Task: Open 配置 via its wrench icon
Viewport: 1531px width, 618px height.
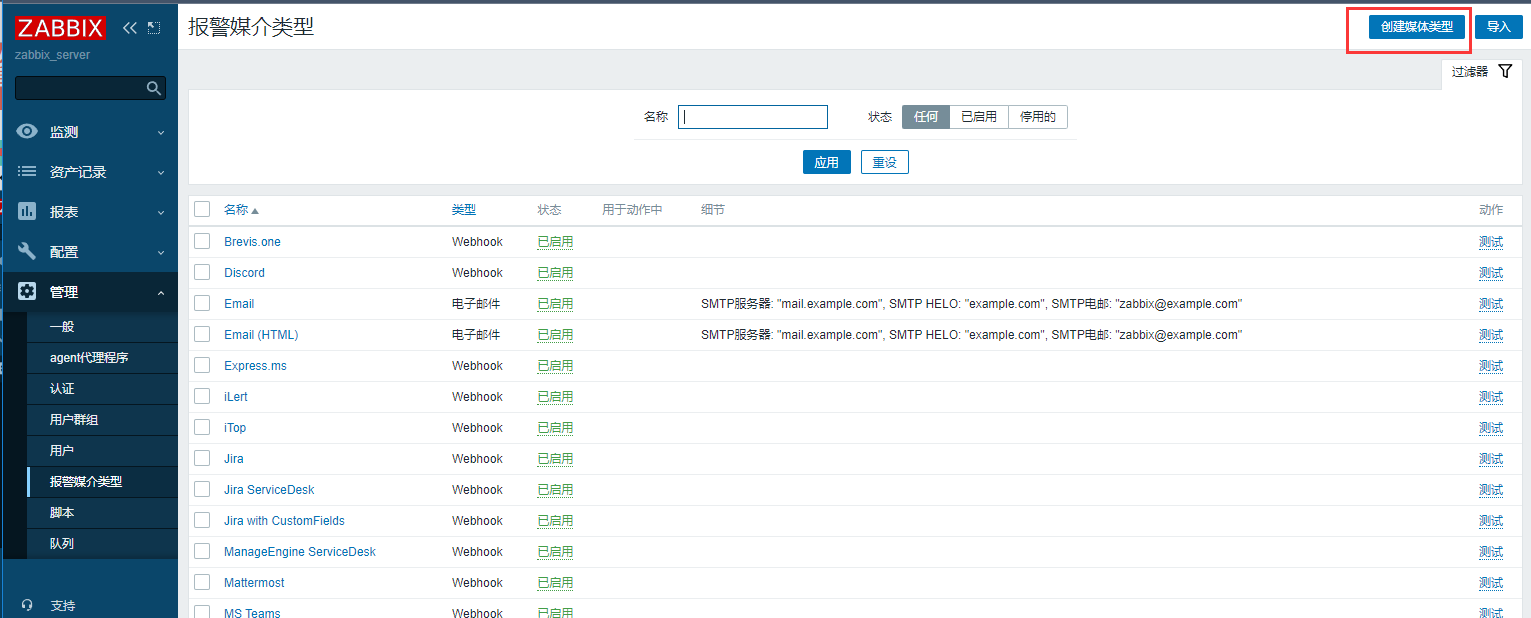Action: coord(27,251)
